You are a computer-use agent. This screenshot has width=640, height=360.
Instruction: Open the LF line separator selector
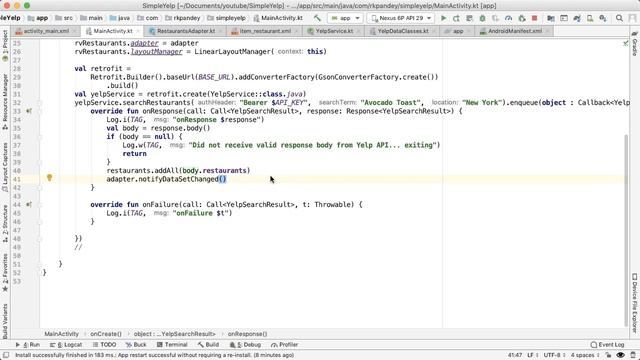(533, 355)
